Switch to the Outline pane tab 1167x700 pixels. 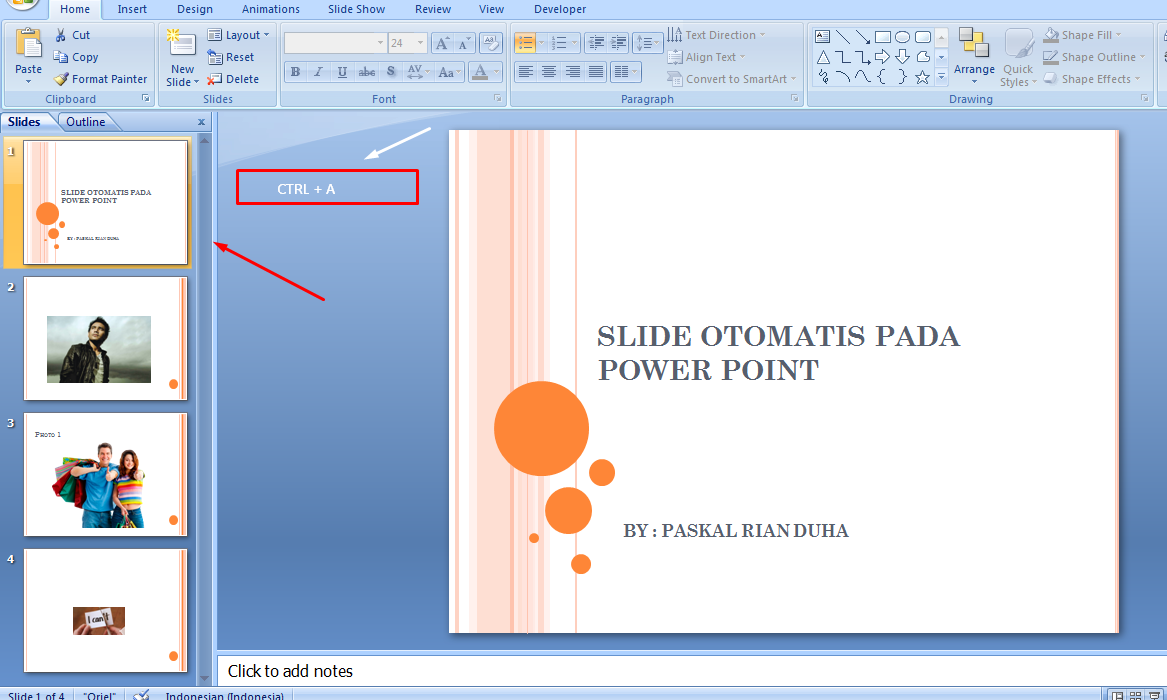(86, 122)
